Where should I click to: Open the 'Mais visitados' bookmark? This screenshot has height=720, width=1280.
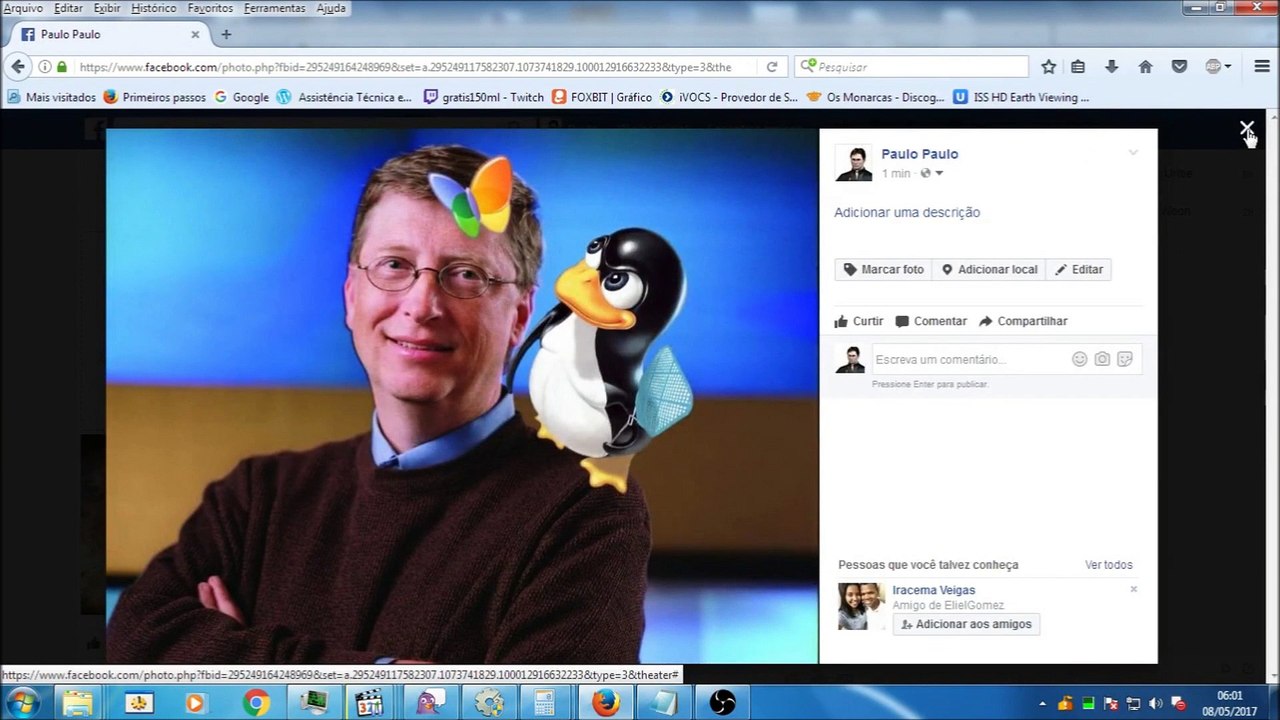coord(51,97)
